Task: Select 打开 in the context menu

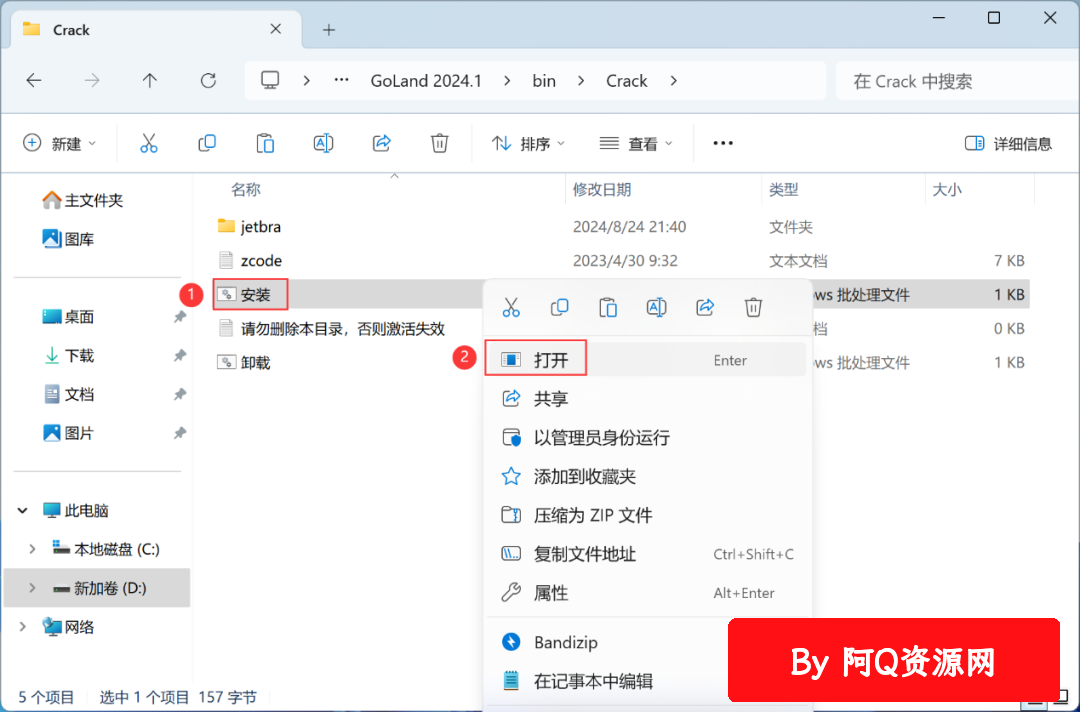Action: [x=646, y=359]
